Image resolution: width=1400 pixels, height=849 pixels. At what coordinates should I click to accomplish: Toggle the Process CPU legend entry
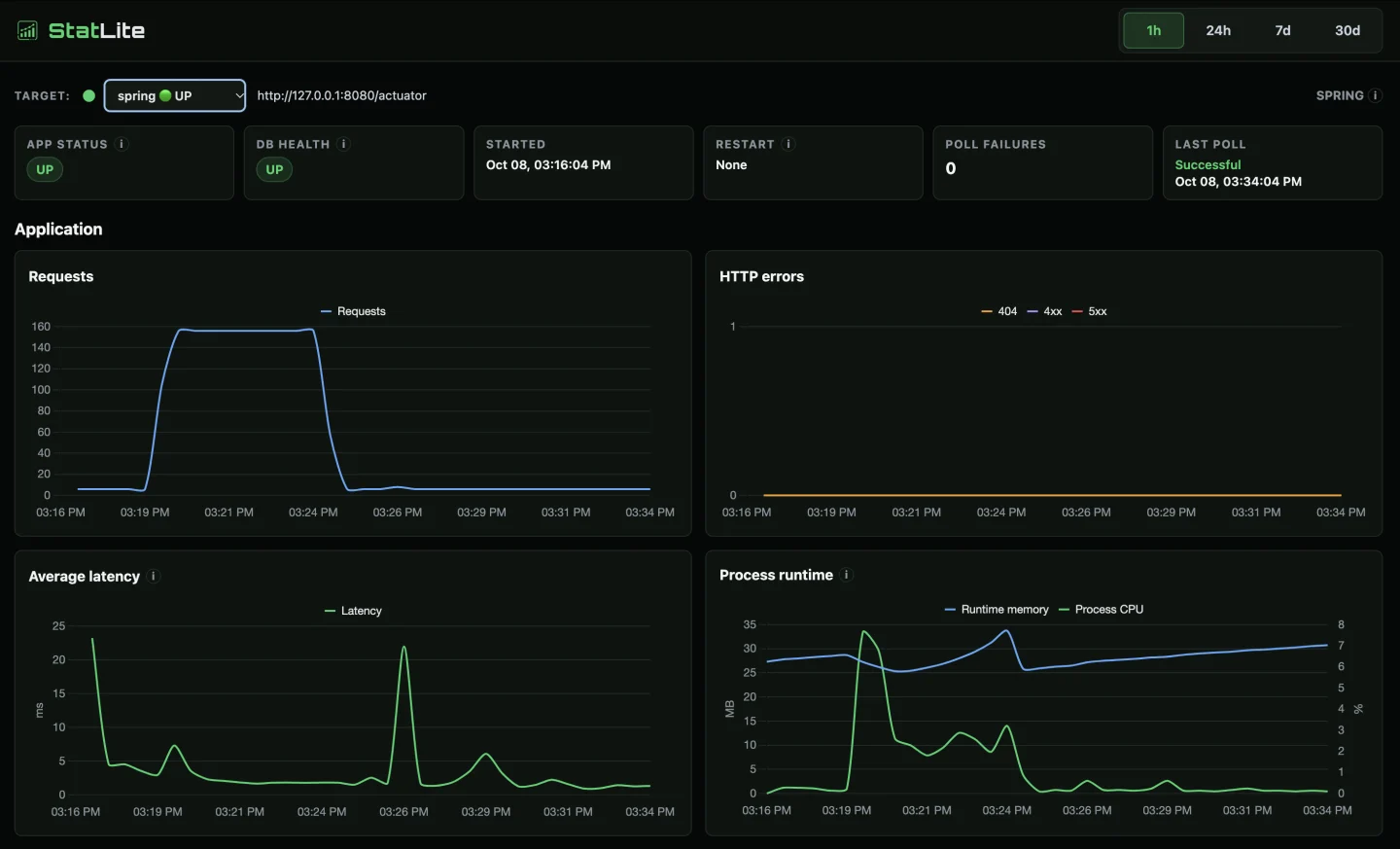click(x=1101, y=609)
